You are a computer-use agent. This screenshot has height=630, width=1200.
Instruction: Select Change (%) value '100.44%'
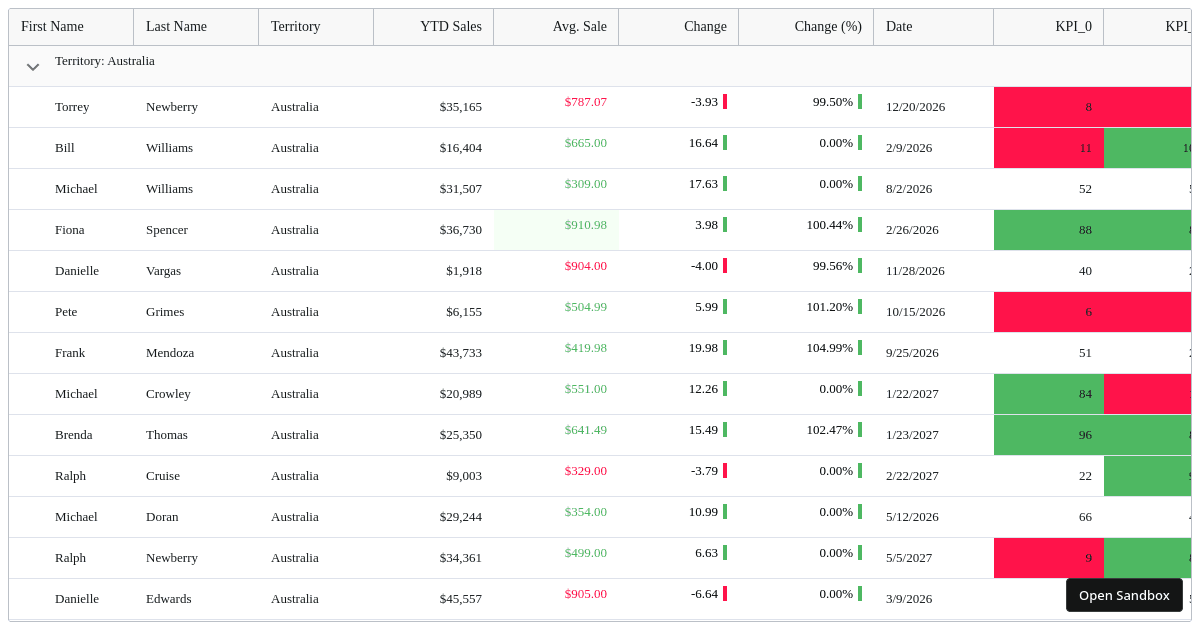tap(830, 225)
